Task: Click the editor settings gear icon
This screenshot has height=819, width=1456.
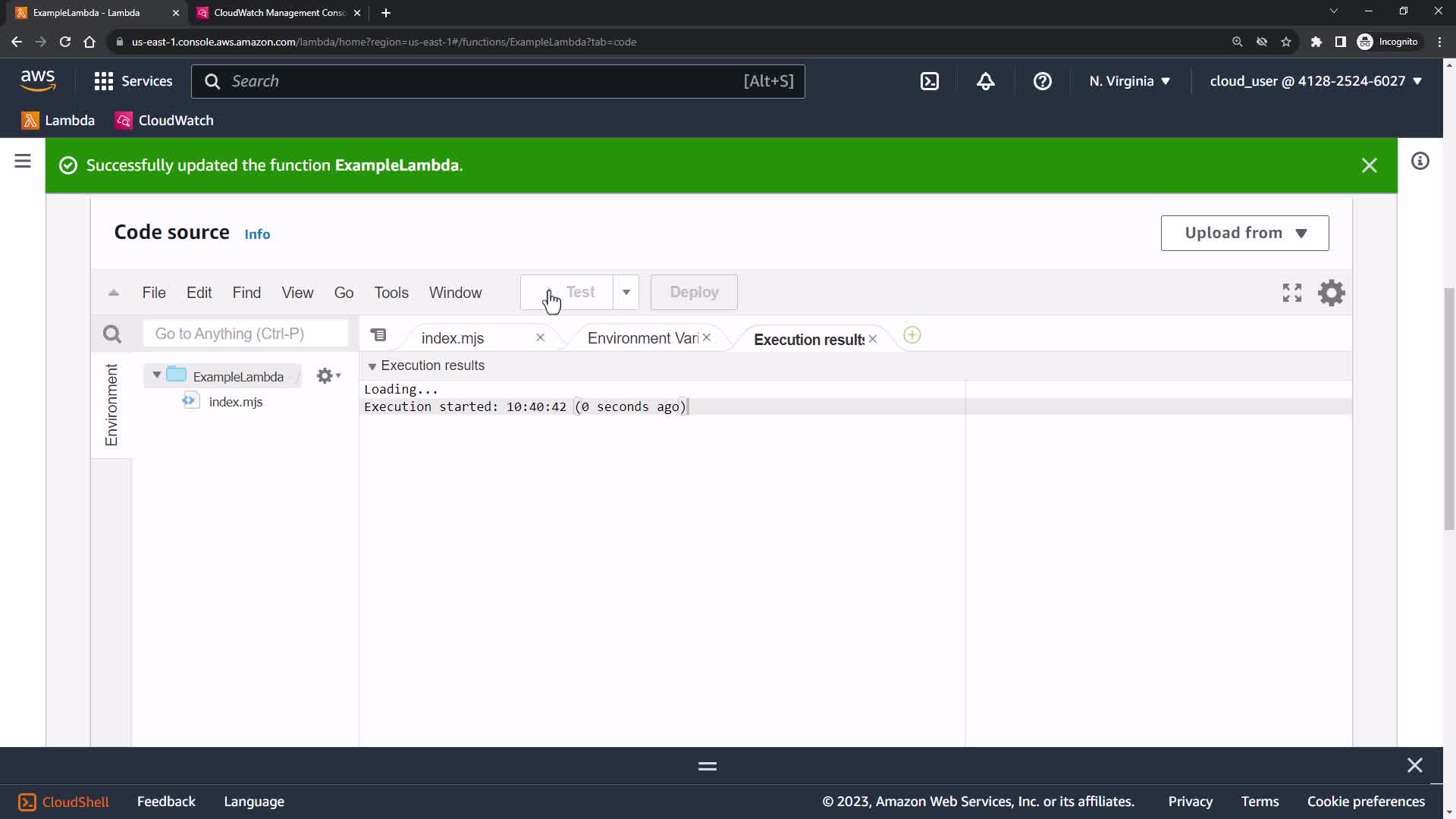Action: (1331, 293)
